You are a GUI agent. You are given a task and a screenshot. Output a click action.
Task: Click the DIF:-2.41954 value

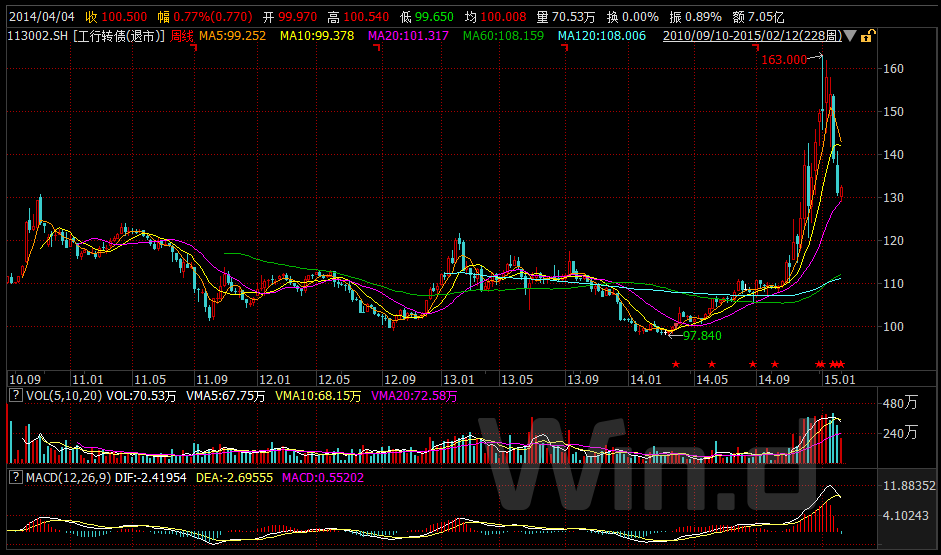[x=150, y=478]
